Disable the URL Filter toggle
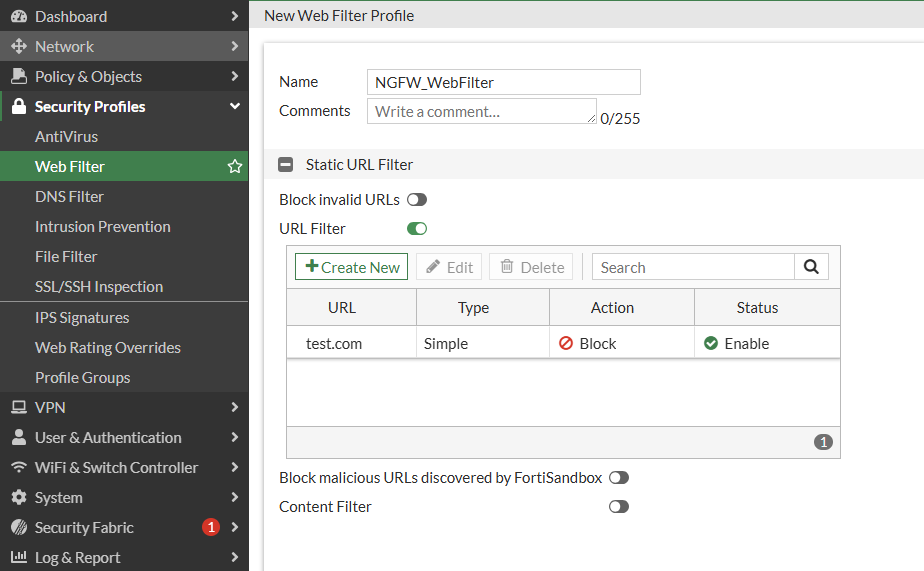The width and height of the screenshot is (924, 571). click(x=417, y=229)
